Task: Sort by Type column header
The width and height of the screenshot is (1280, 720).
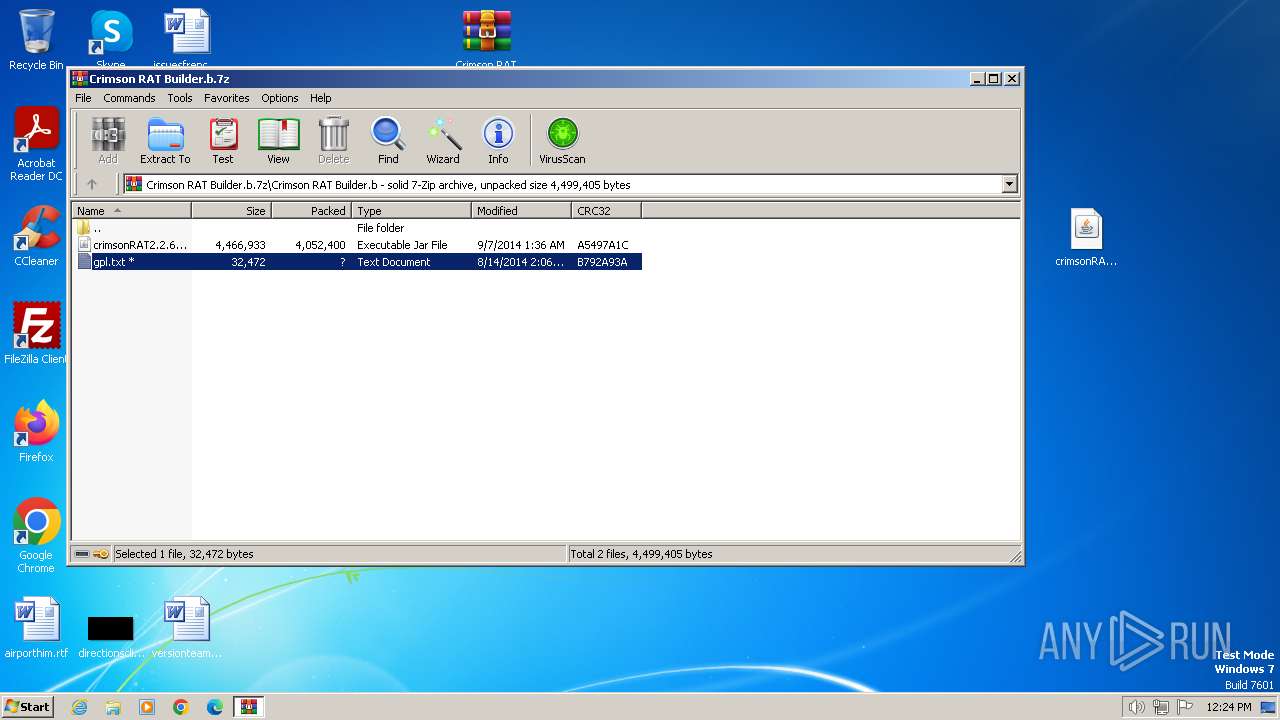Action: (x=411, y=211)
